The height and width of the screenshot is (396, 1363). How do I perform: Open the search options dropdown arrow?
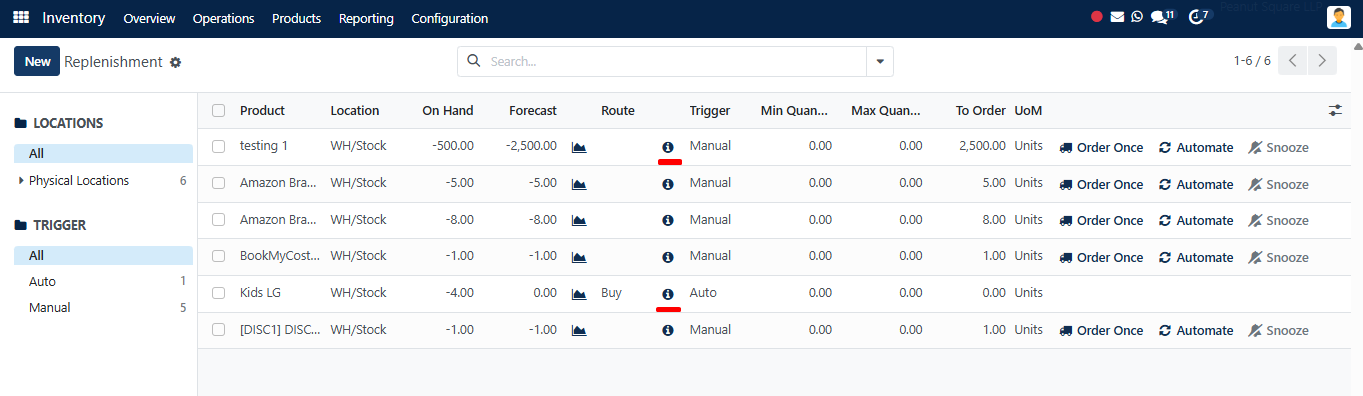880,61
